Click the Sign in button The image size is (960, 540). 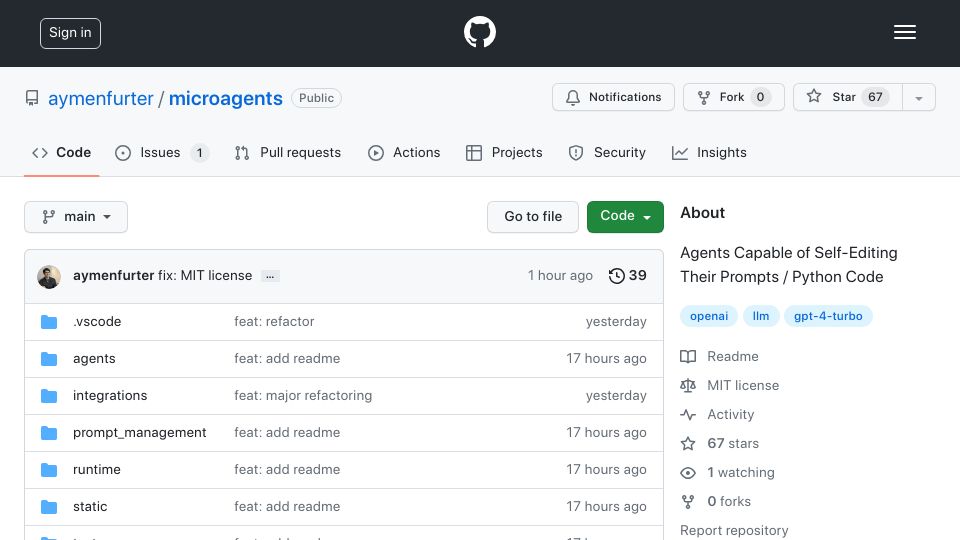[70, 33]
